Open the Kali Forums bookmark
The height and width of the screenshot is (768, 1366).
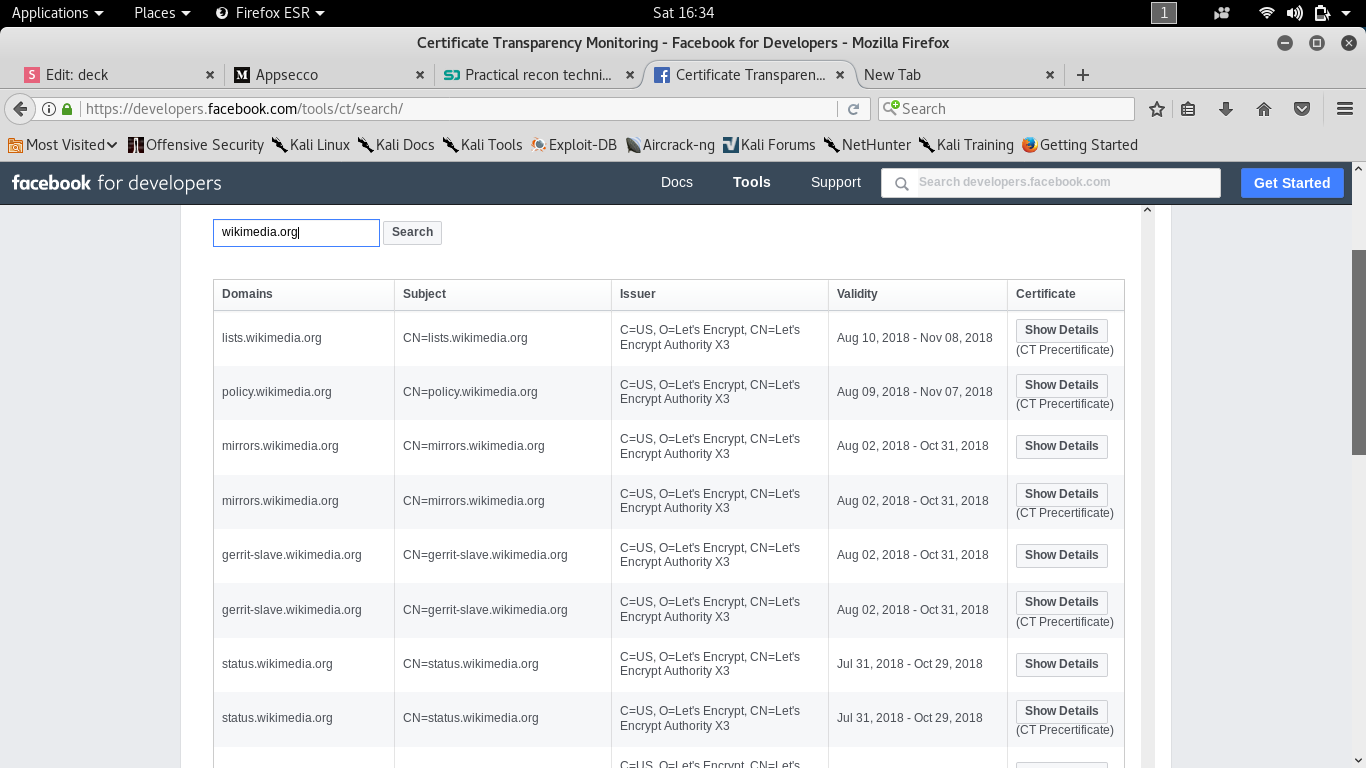pyautogui.click(x=769, y=145)
